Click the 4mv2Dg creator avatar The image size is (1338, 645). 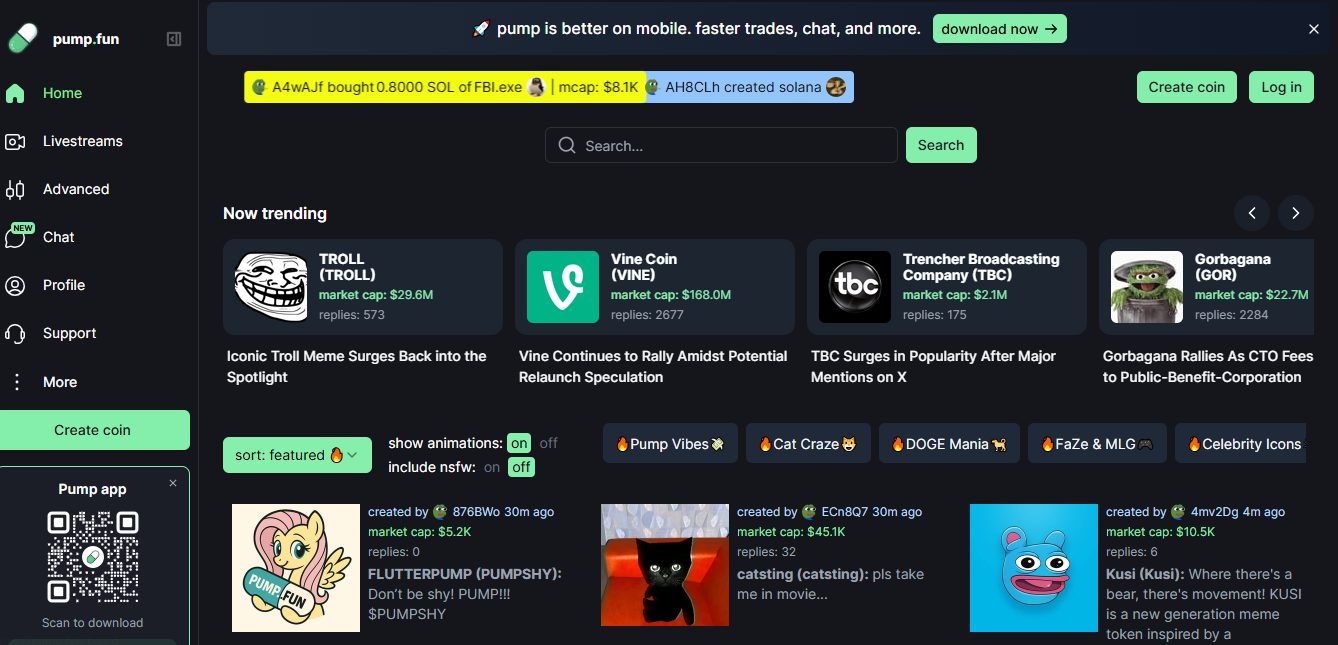(x=1178, y=512)
